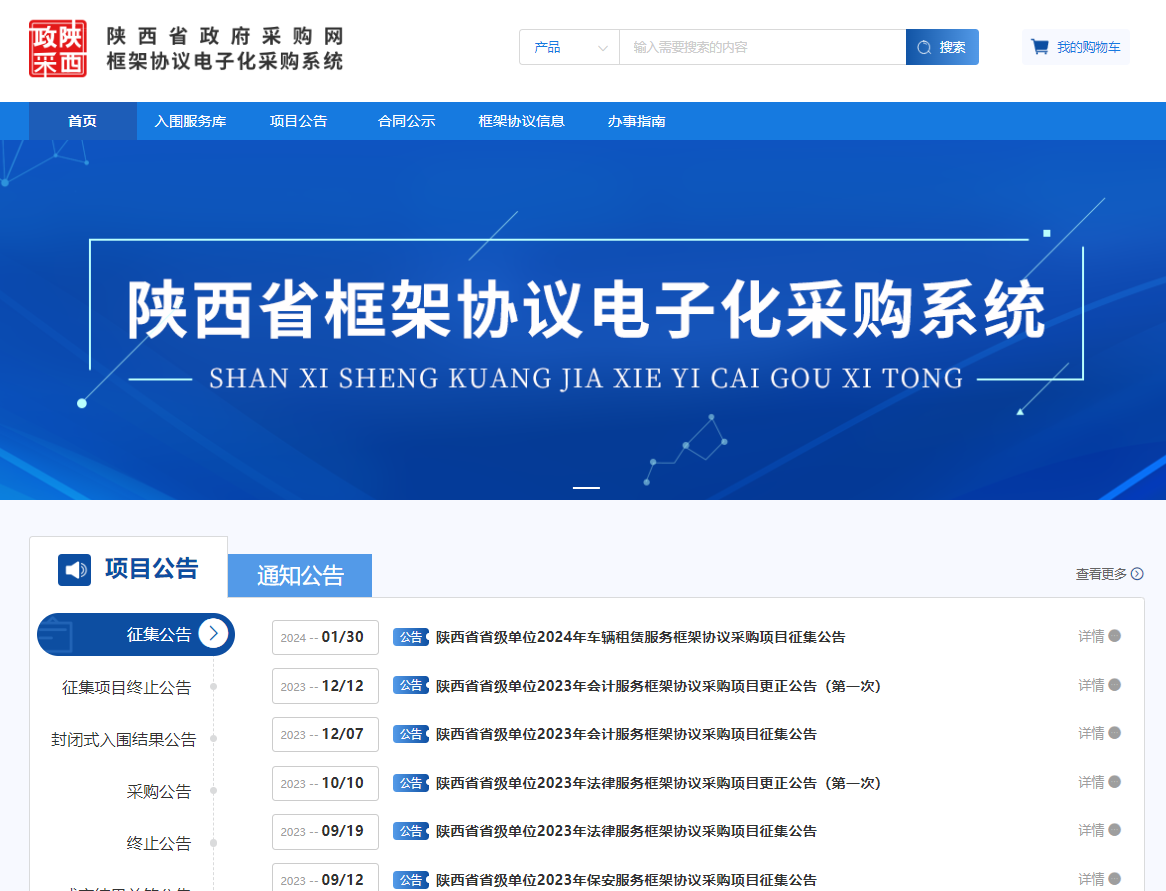Click the search input field
Viewport: 1166px width, 891px height.
tap(760, 46)
